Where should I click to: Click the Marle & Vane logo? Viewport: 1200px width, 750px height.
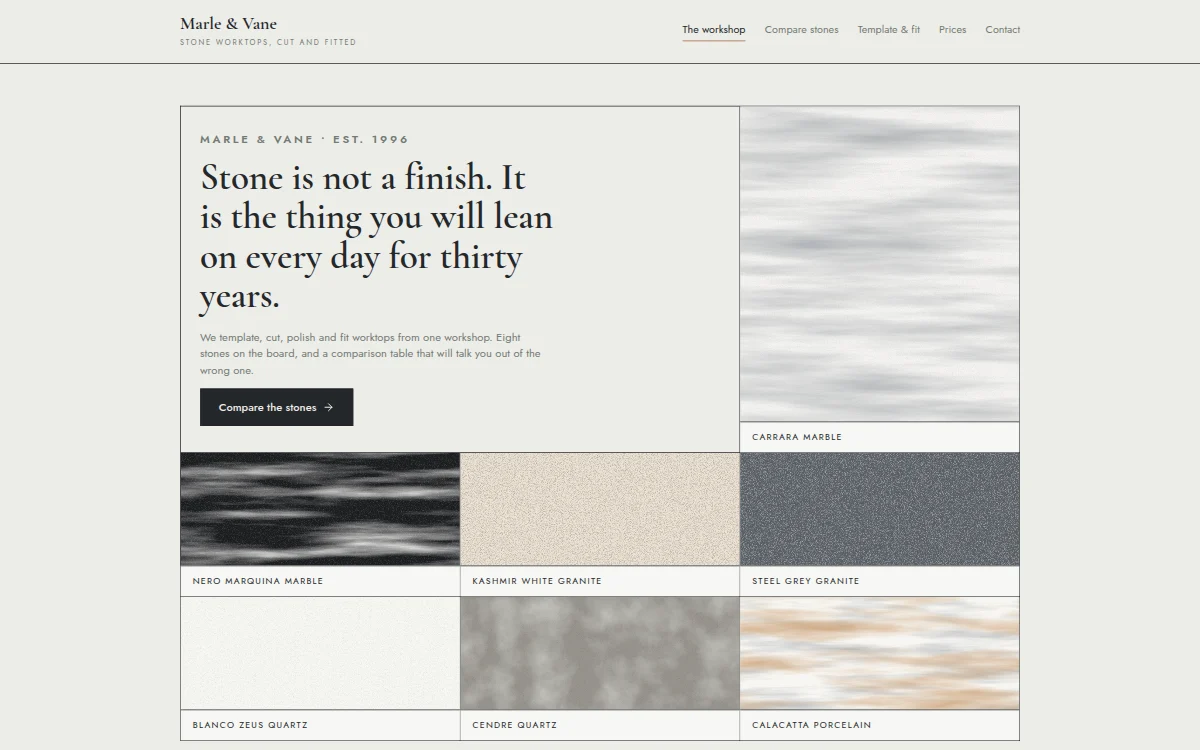click(229, 24)
